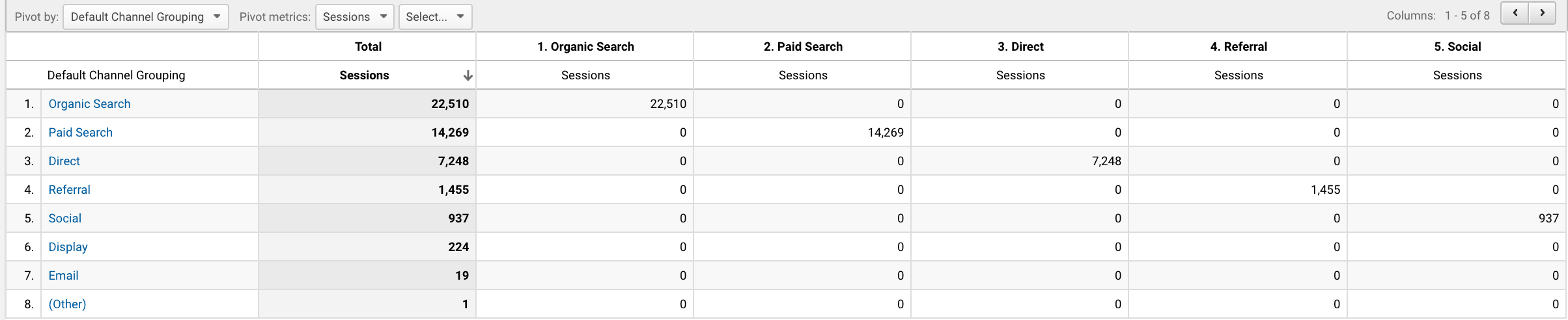Click the Social channel link

(x=64, y=219)
